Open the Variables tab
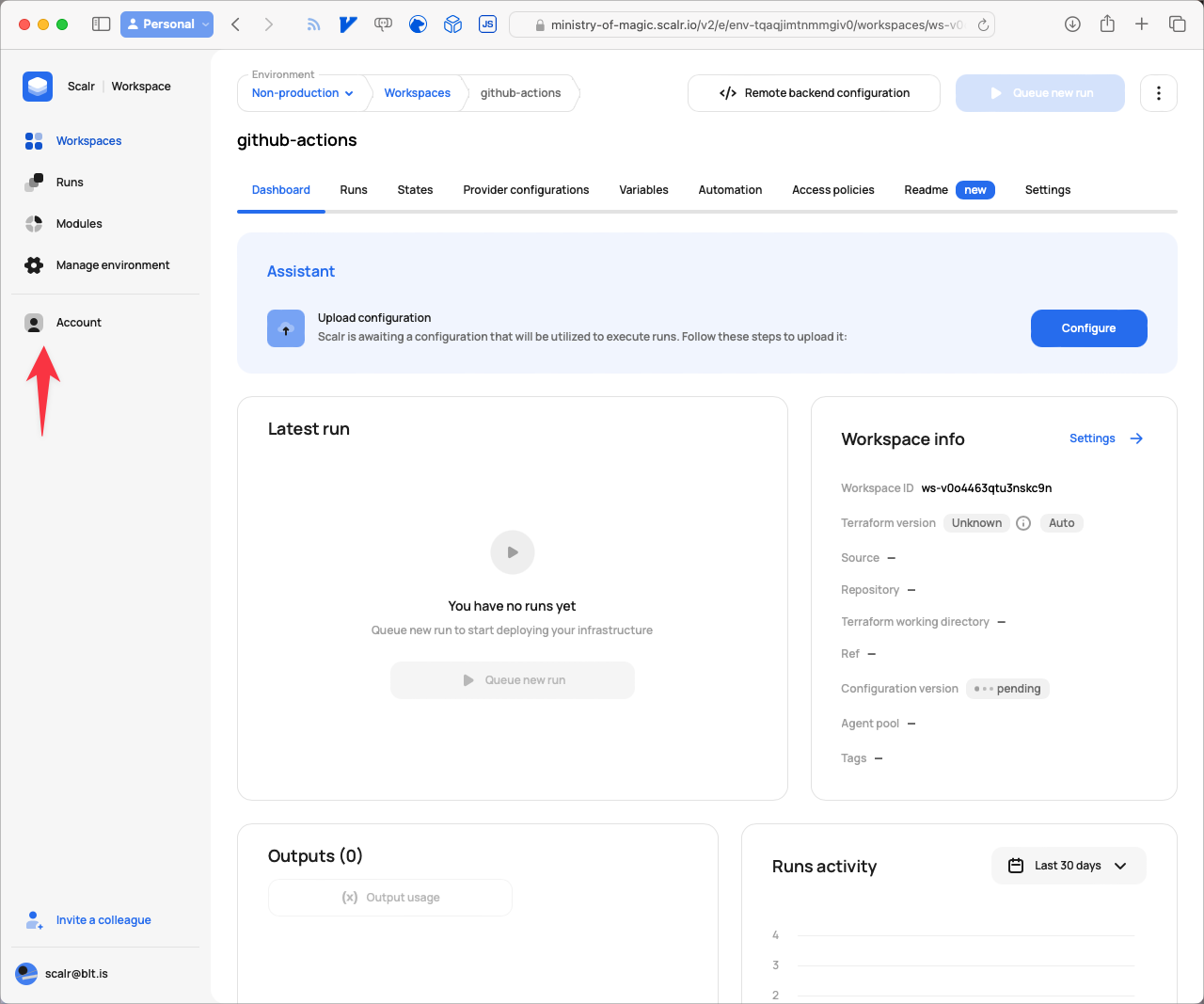The width and height of the screenshot is (1204, 1004). [643, 190]
